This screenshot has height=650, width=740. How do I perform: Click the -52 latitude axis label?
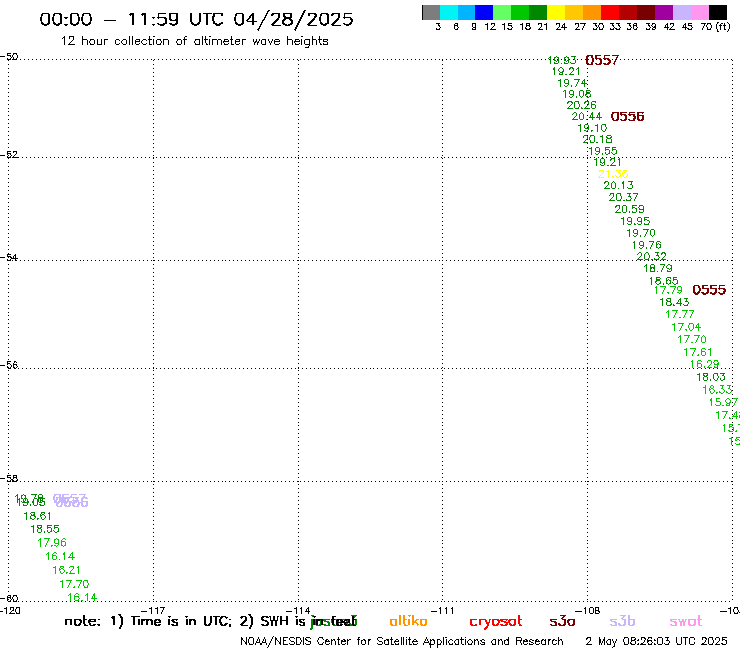(x=9, y=154)
